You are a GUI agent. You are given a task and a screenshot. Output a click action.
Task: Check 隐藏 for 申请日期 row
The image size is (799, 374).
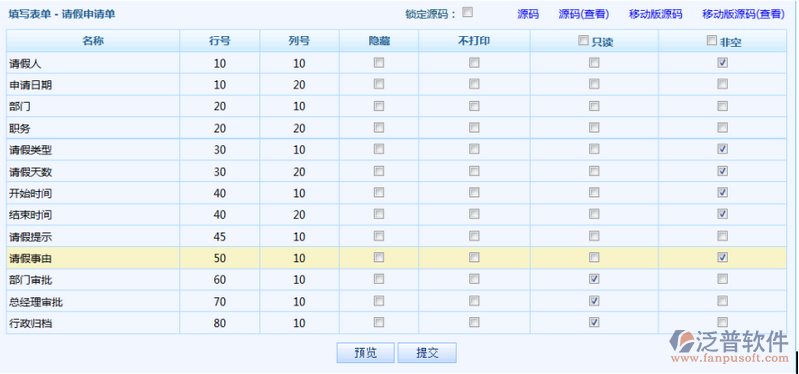(x=379, y=84)
